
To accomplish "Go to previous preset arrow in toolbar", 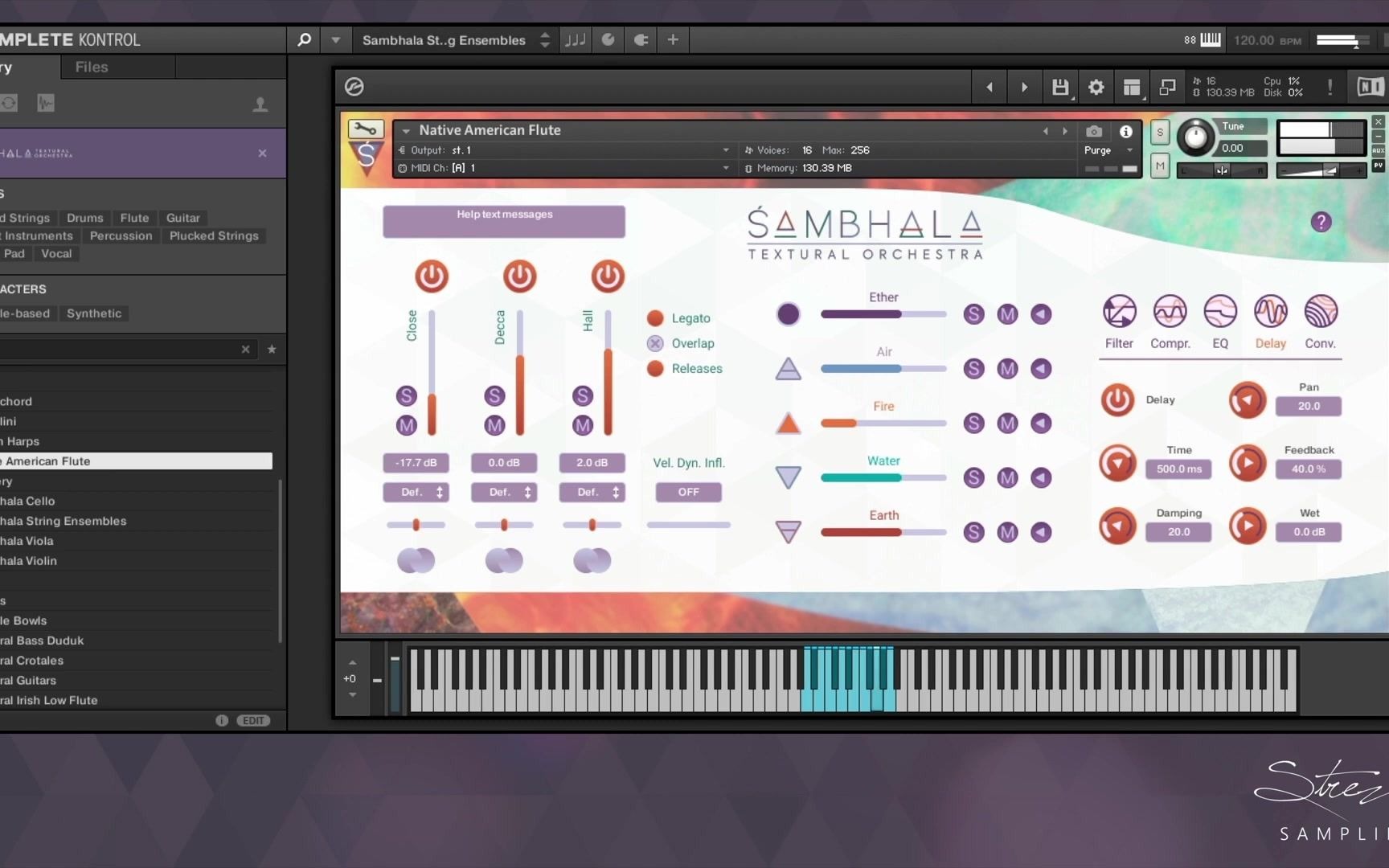I will tap(990, 87).
